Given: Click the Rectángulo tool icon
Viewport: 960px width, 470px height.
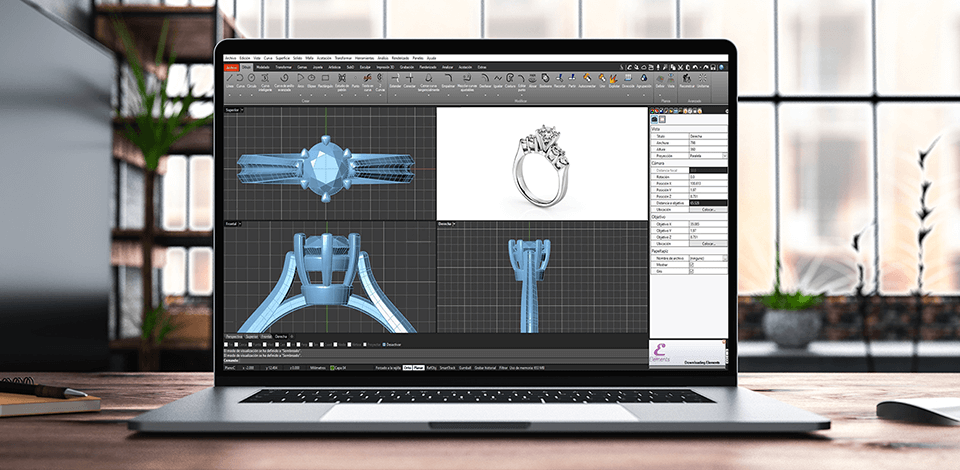Looking at the screenshot, I should (x=325, y=78).
